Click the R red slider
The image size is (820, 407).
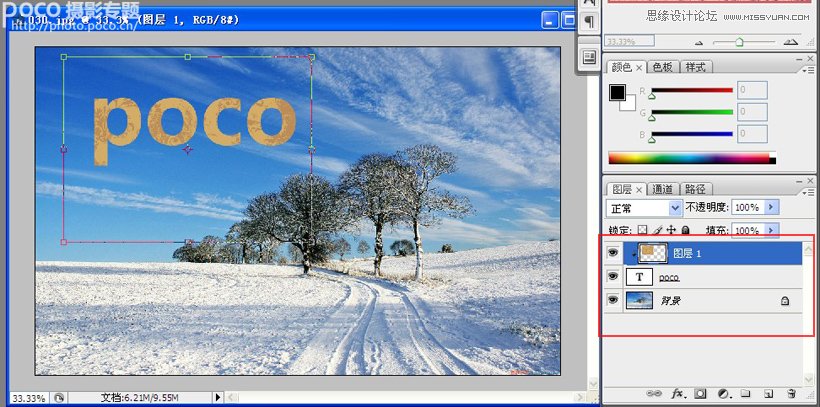(x=691, y=91)
